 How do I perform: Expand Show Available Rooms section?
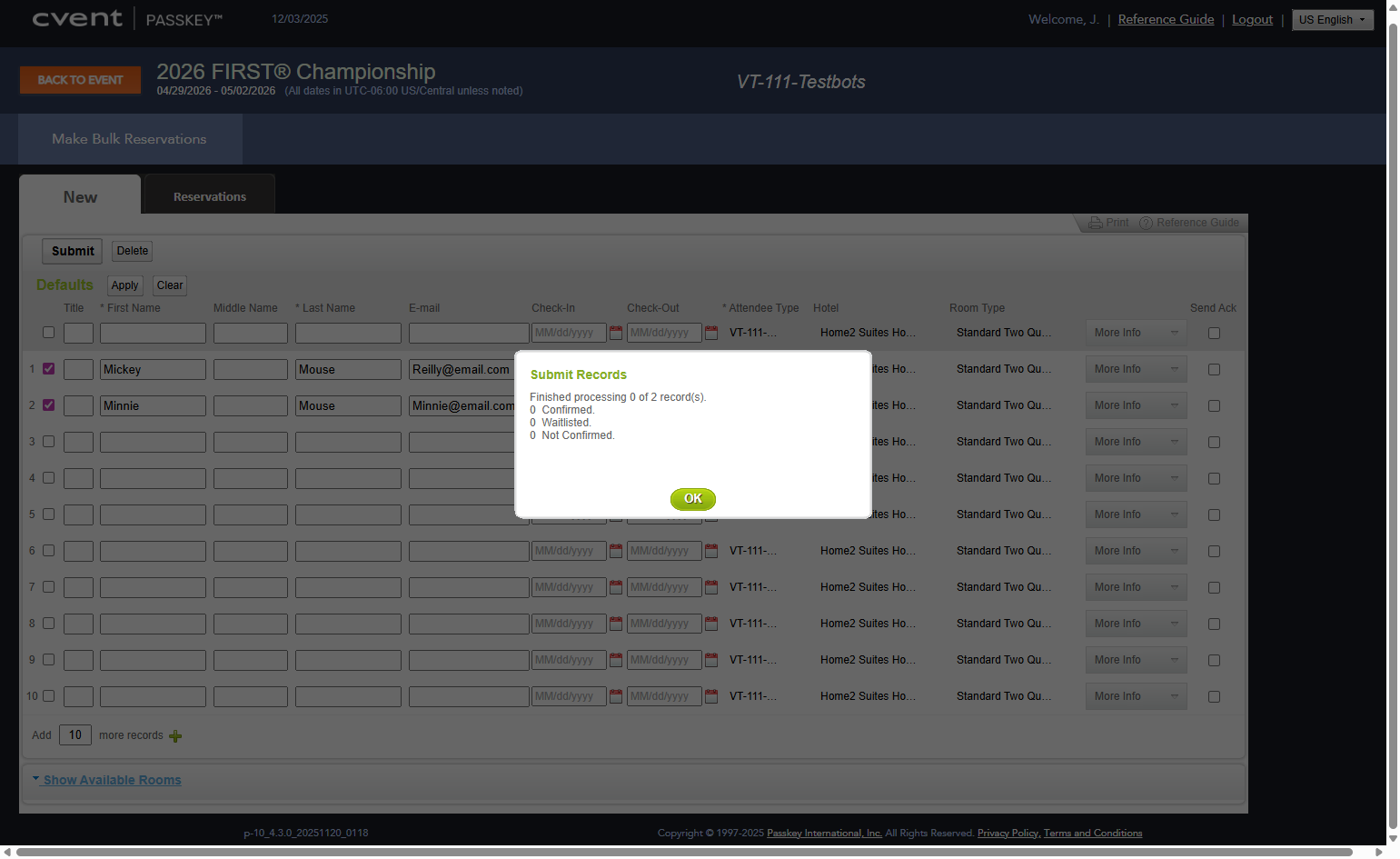pos(112,780)
